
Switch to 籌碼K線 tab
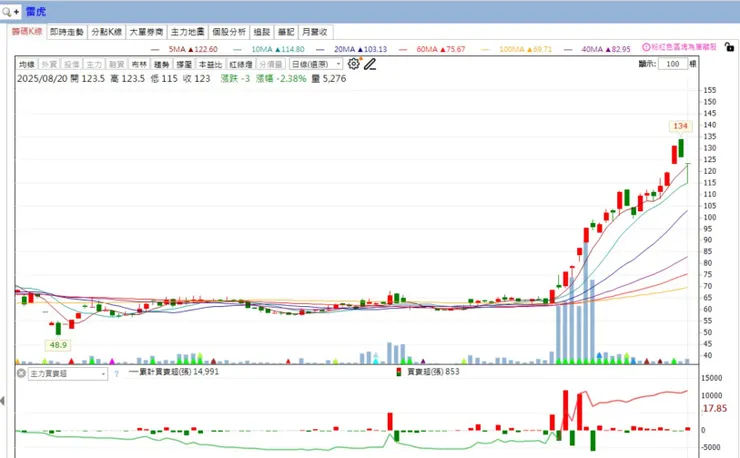(x=27, y=32)
